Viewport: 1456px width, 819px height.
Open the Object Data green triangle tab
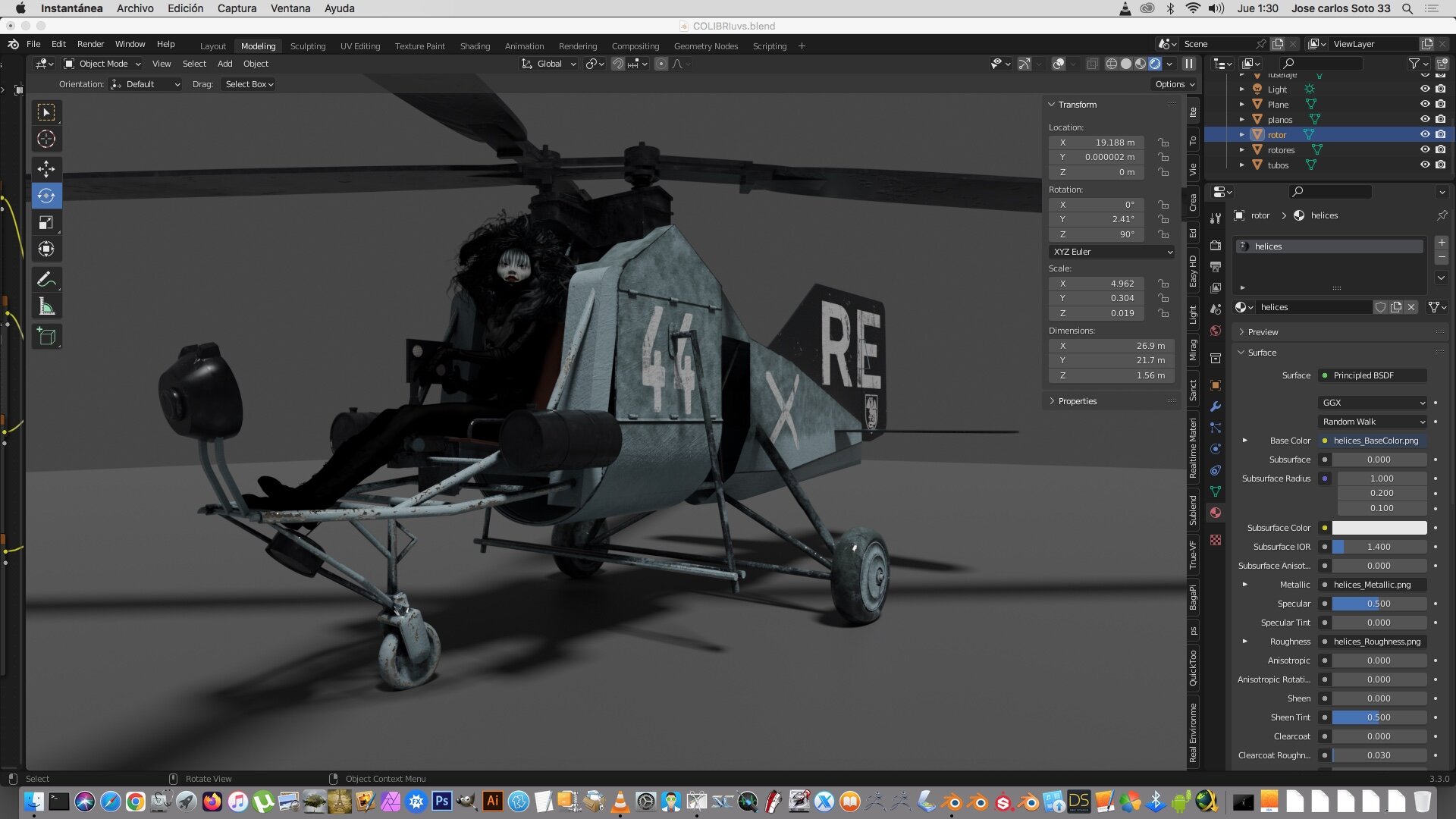[x=1216, y=491]
